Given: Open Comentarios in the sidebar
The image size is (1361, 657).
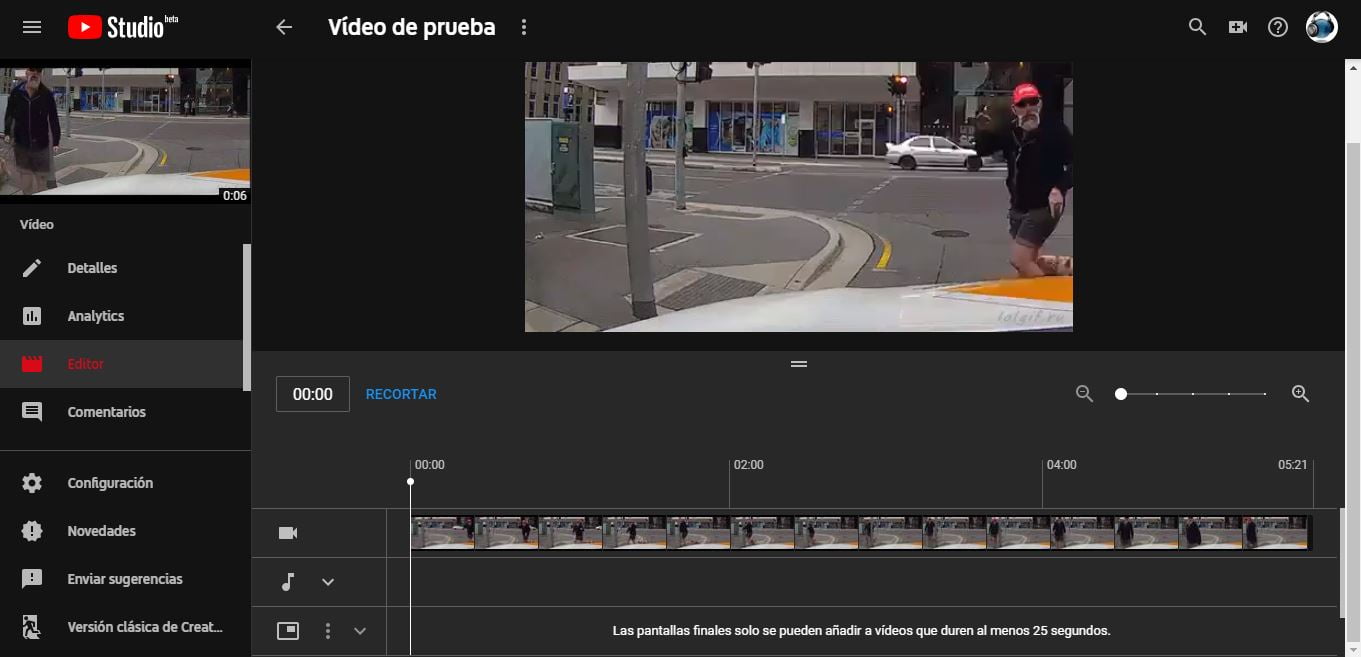Looking at the screenshot, I should pyautogui.click(x=106, y=412).
